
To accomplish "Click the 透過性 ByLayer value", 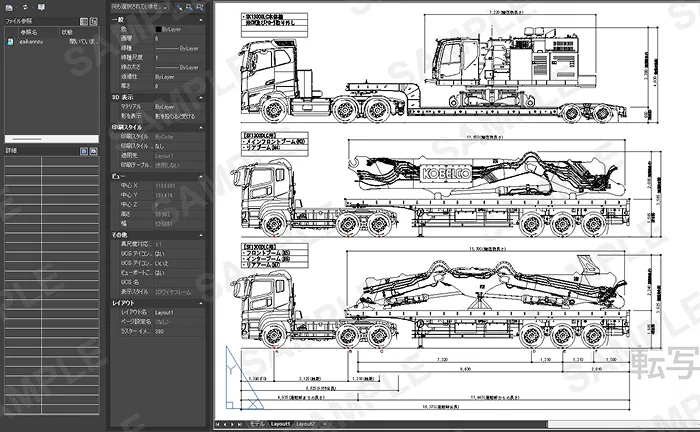I will tap(179, 77).
